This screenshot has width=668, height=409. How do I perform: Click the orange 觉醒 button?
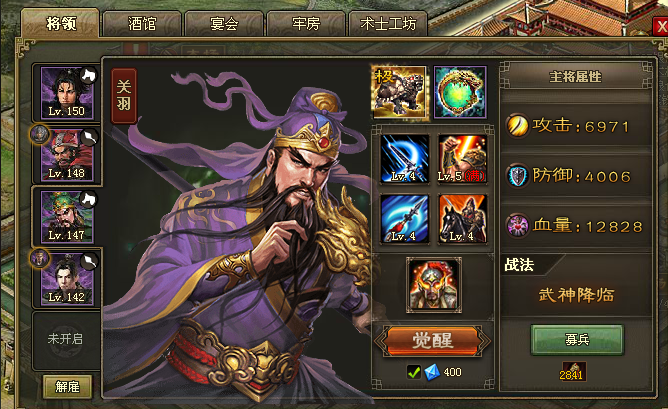(432, 340)
